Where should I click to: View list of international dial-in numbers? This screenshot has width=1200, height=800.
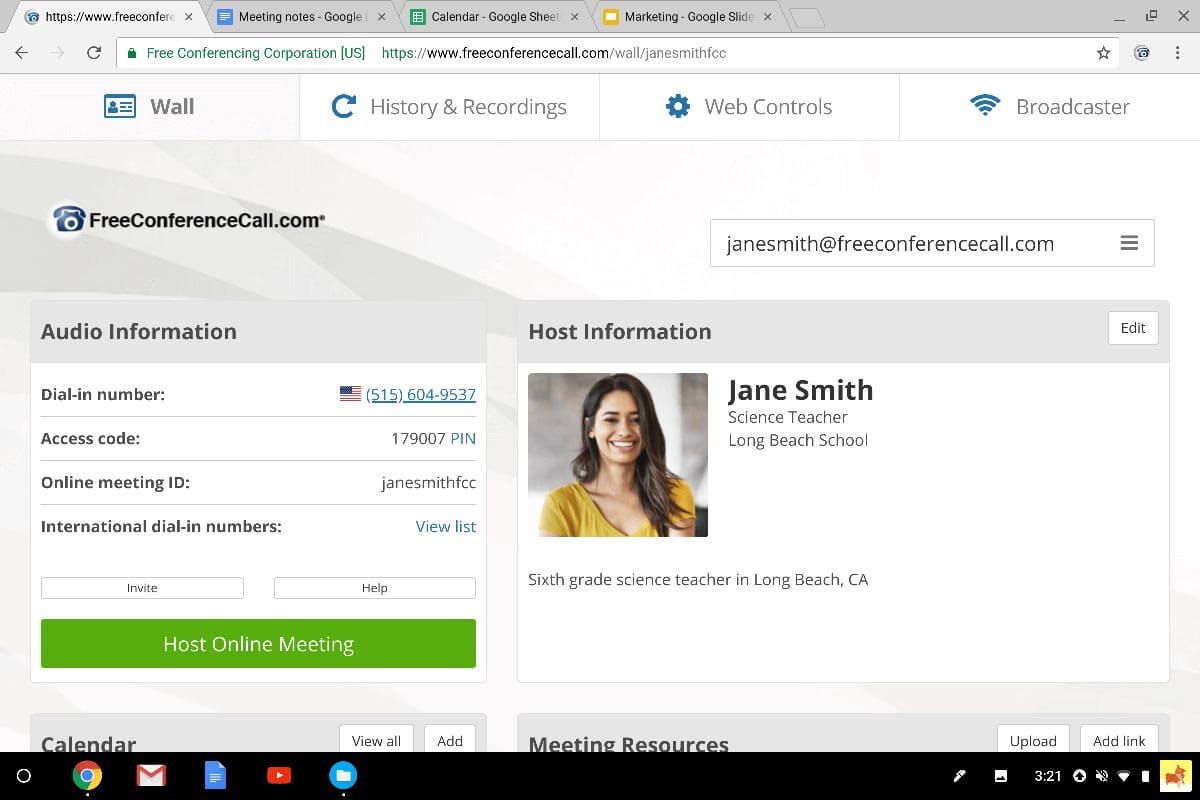tap(446, 526)
